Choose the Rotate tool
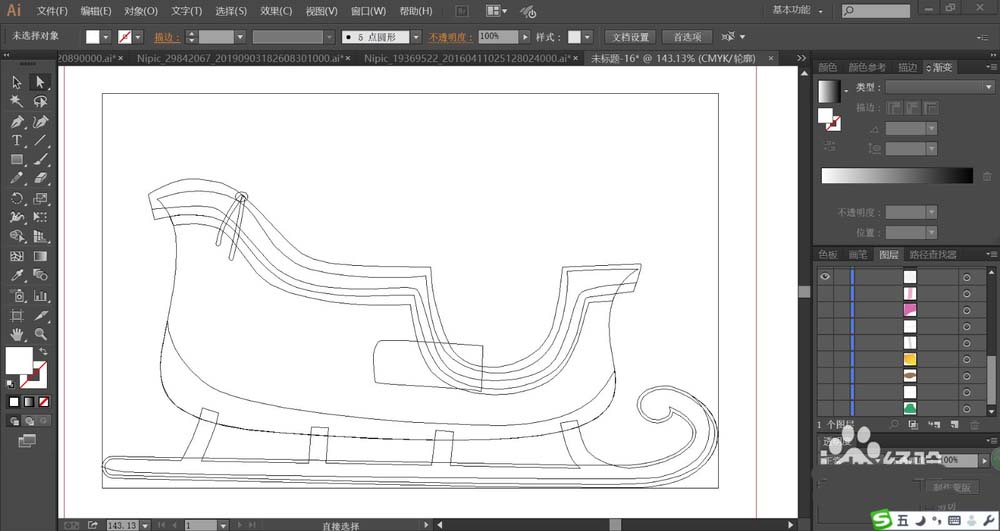The image size is (1000, 531). pyautogui.click(x=17, y=198)
